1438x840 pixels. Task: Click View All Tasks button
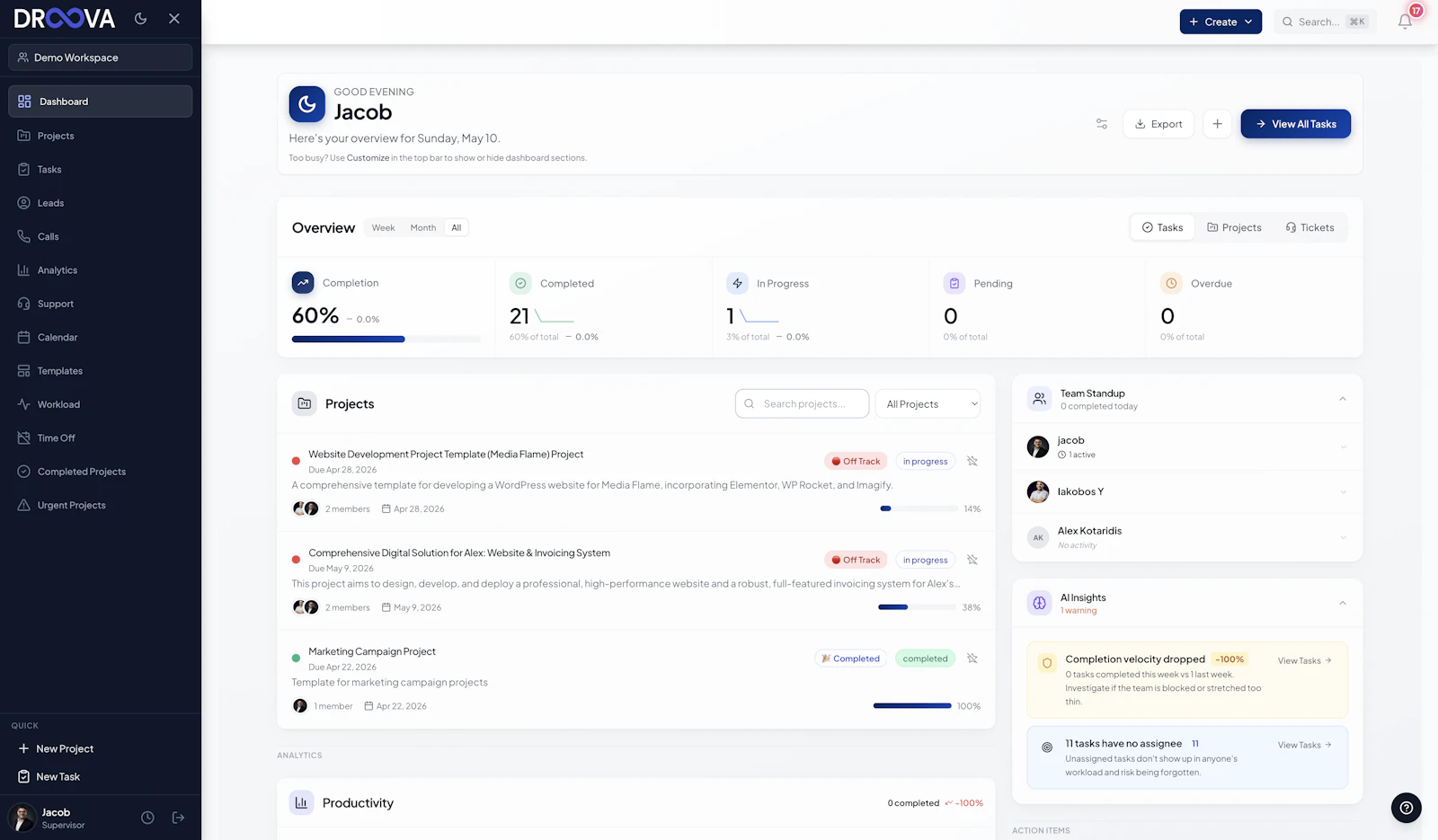[1296, 124]
